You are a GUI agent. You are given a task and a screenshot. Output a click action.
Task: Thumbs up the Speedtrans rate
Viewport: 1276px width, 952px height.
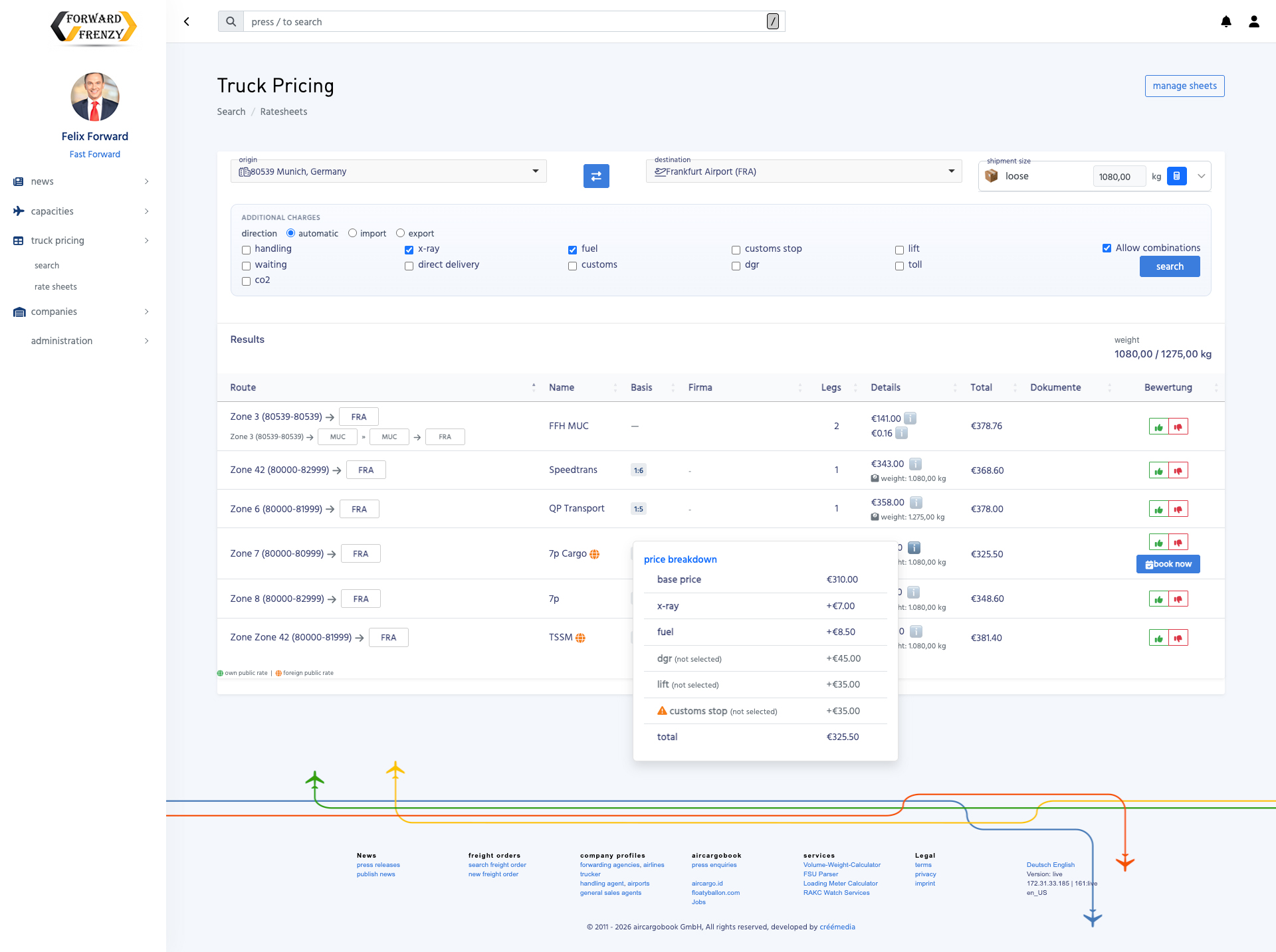click(1158, 471)
